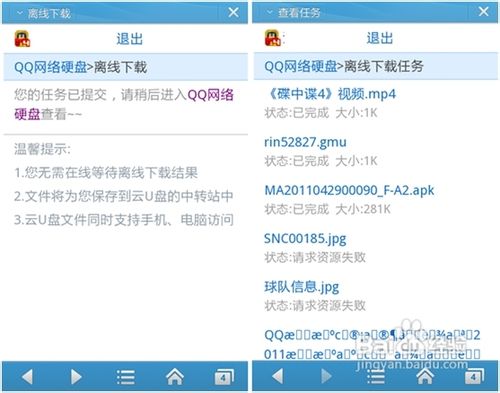Image resolution: width=500 pixels, height=393 pixels.
Task: Open MA2011042900090_F-A2.apk task
Action: tap(349, 190)
